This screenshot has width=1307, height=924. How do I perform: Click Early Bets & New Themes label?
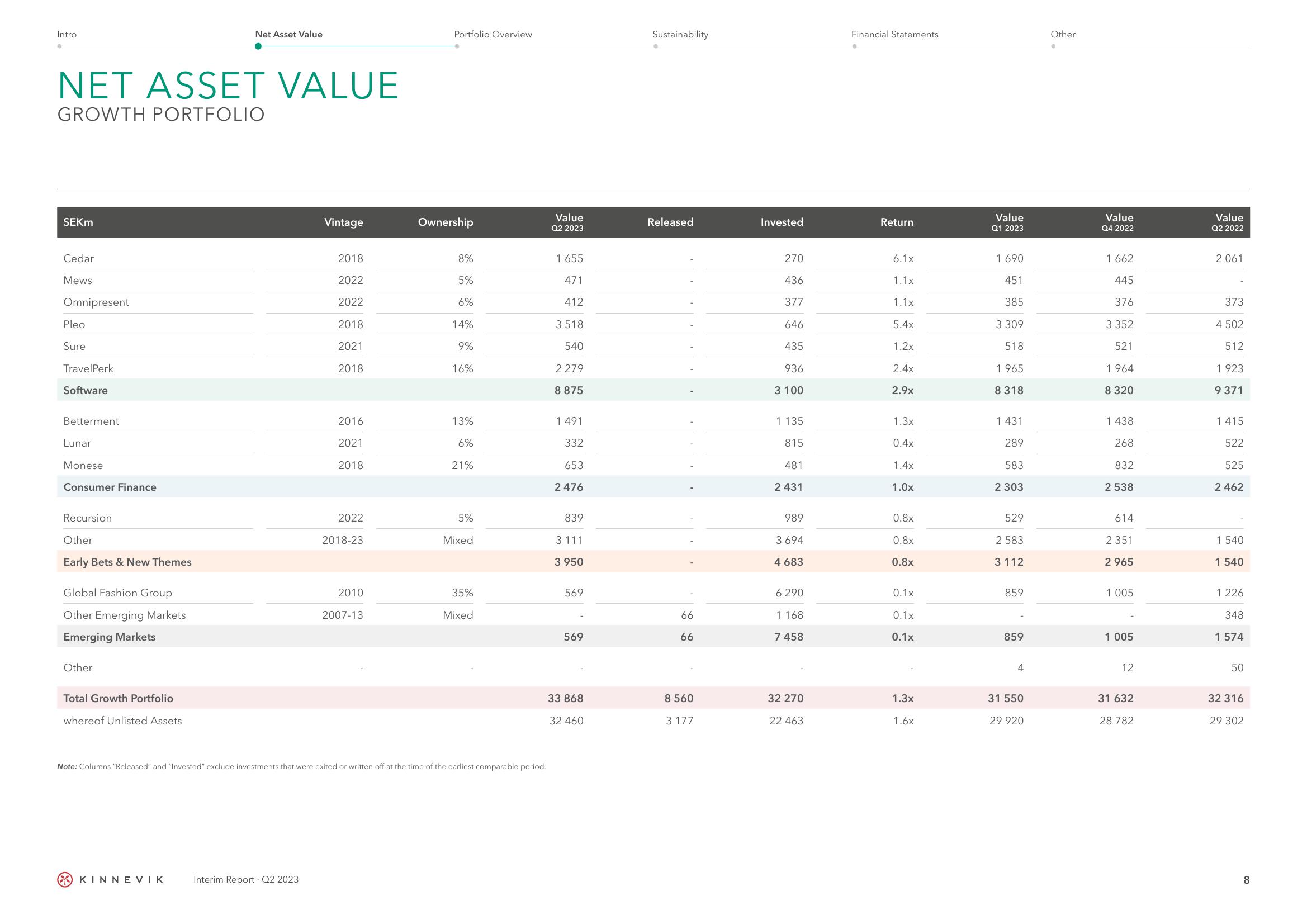(x=127, y=562)
